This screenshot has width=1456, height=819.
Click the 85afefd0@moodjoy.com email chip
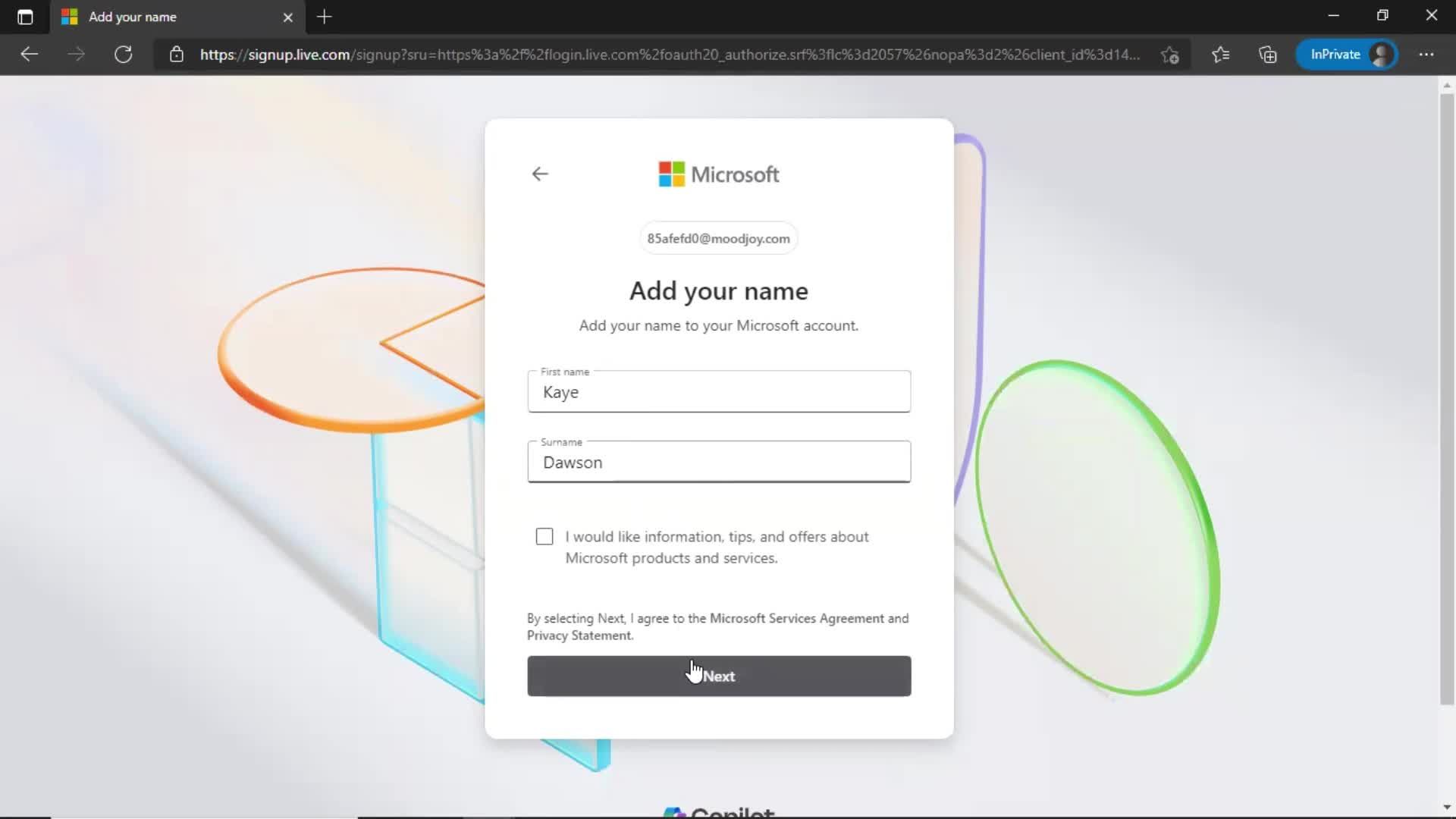718,238
